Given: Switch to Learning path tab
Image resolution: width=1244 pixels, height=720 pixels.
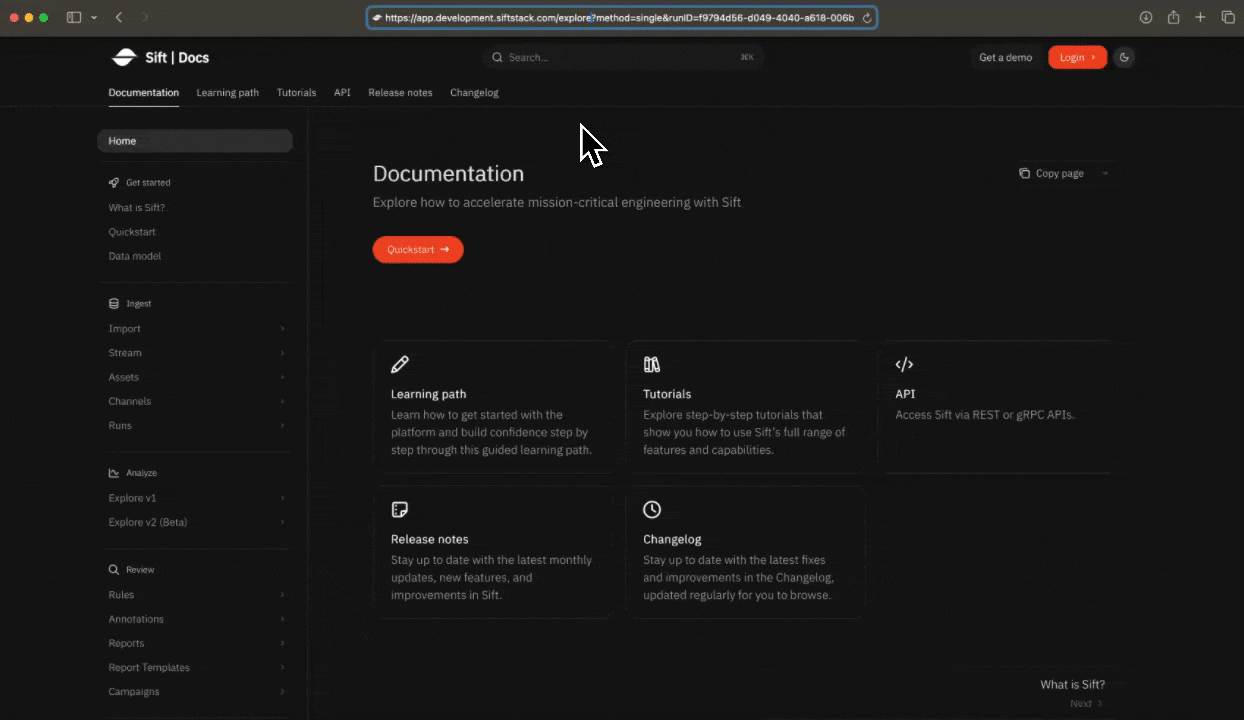Looking at the screenshot, I should pyautogui.click(x=227, y=93).
